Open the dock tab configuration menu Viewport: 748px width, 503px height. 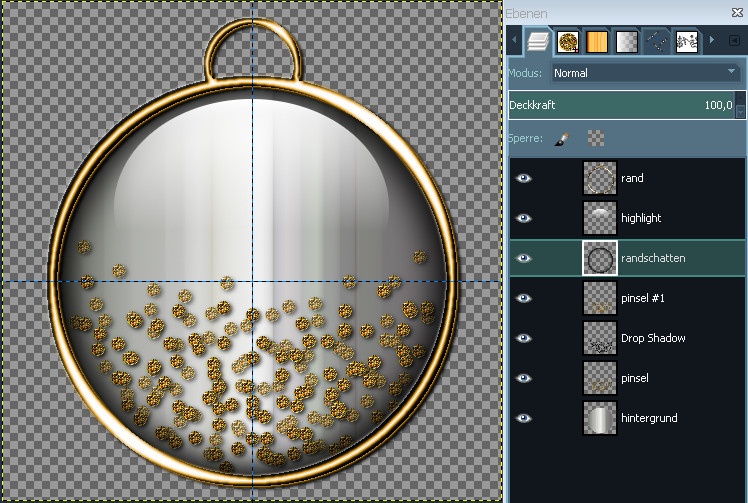(x=735, y=40)
